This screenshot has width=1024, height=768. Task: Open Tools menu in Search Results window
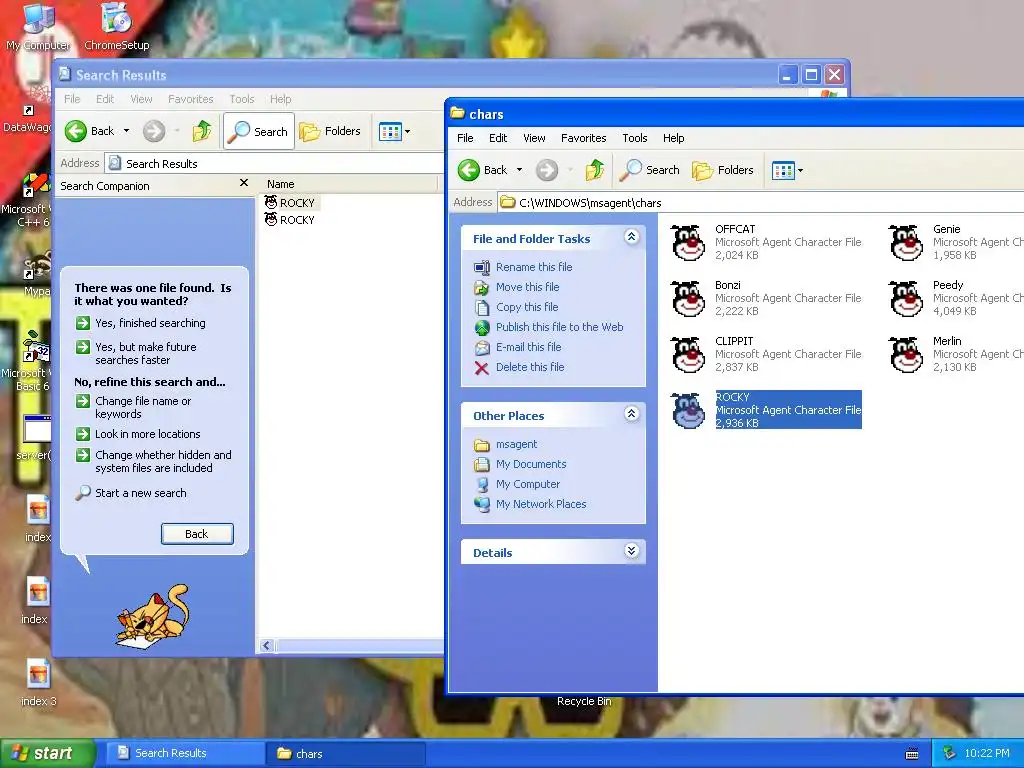[242, 99]
